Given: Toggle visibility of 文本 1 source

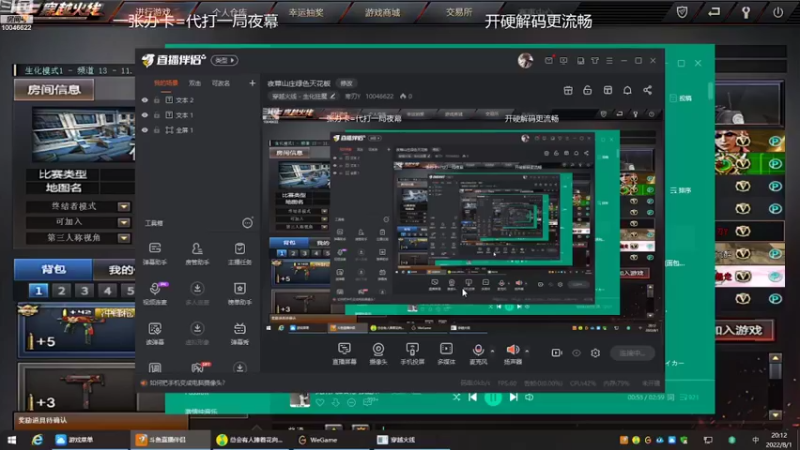Looking at the screenshot, I should 145,115.
